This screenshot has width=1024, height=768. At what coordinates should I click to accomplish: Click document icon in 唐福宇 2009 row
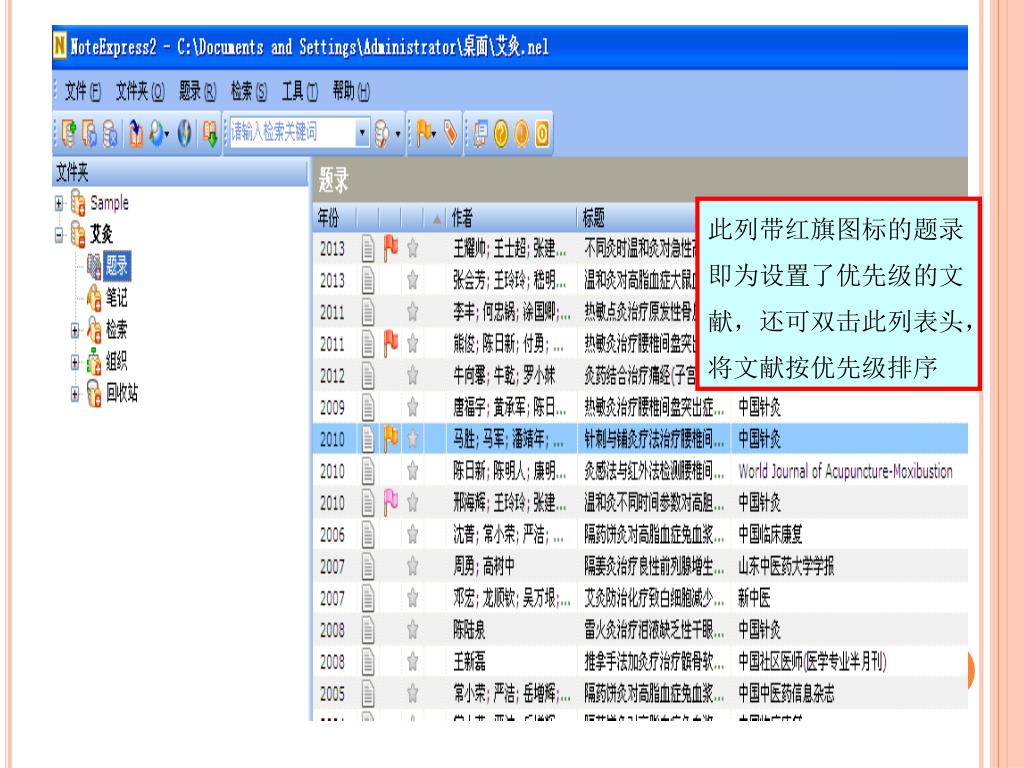pyautogui.click(x=368, y=407)
